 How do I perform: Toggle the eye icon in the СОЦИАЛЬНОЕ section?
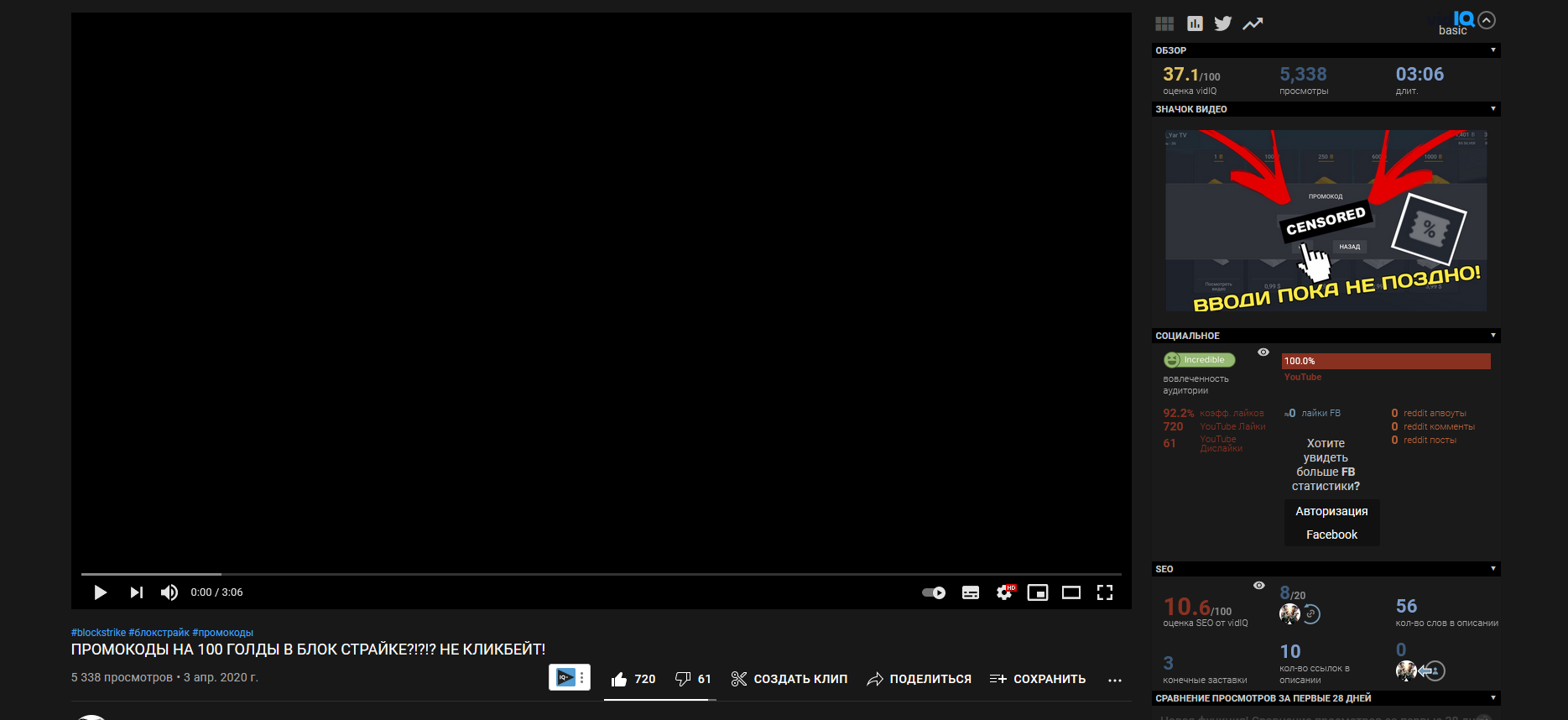[1263, 352]
